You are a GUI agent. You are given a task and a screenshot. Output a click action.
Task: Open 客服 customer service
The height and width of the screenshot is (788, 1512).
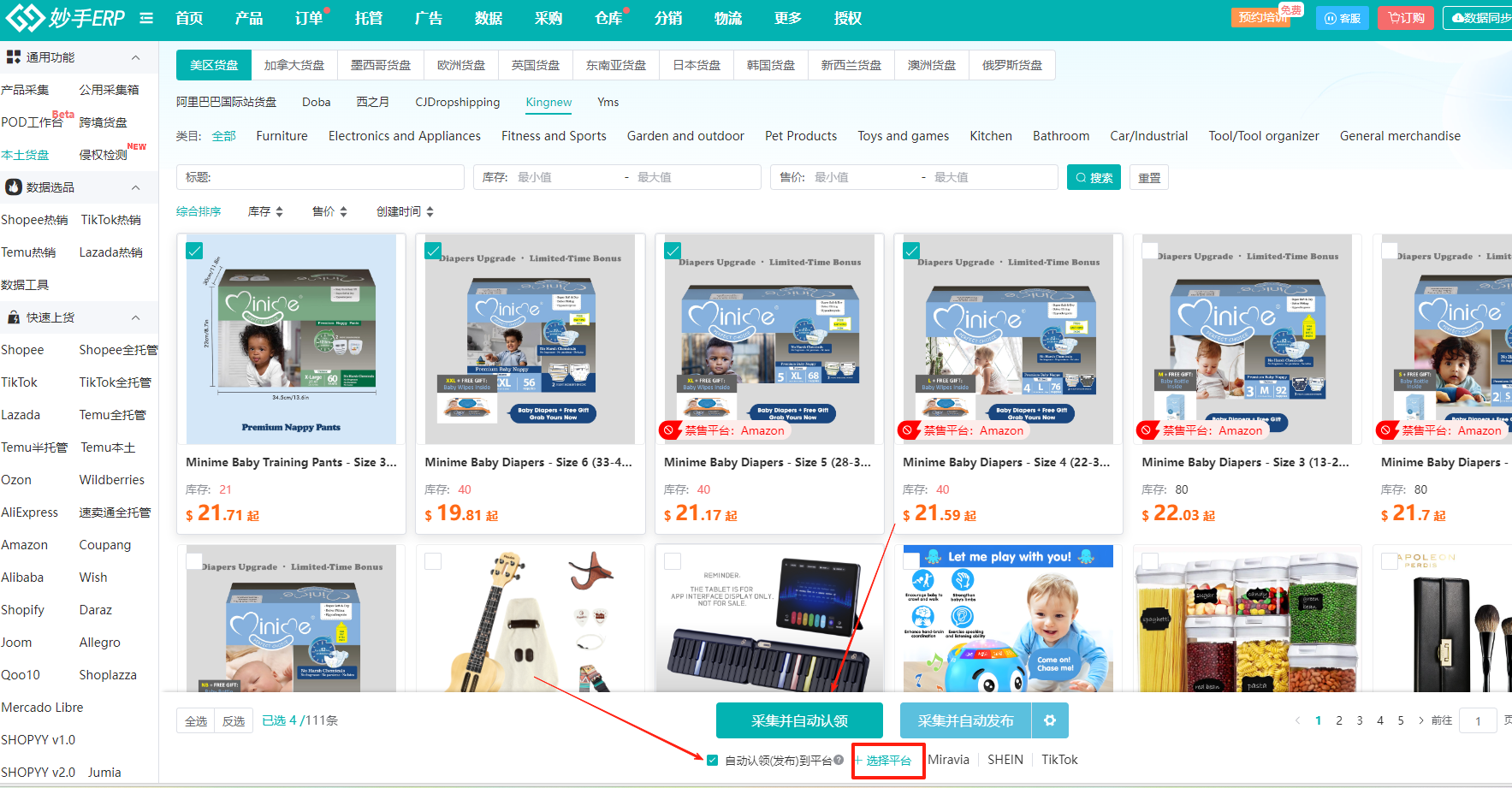(x=1342, y=18)
